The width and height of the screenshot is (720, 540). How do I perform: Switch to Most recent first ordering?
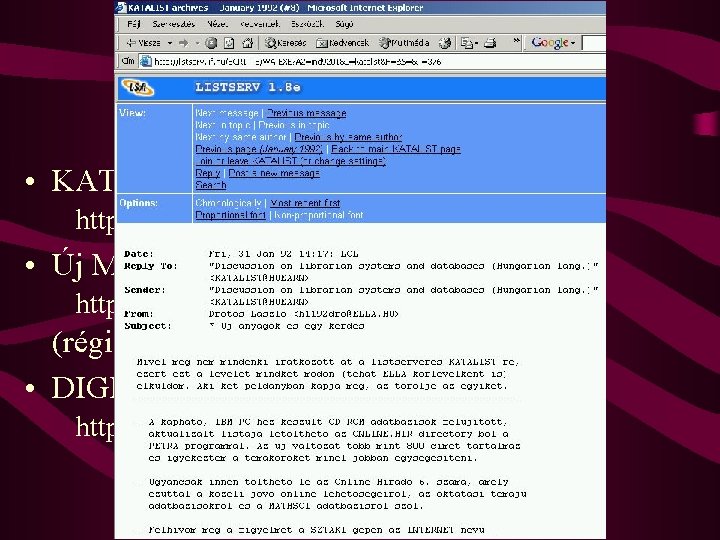click(305, 203)
